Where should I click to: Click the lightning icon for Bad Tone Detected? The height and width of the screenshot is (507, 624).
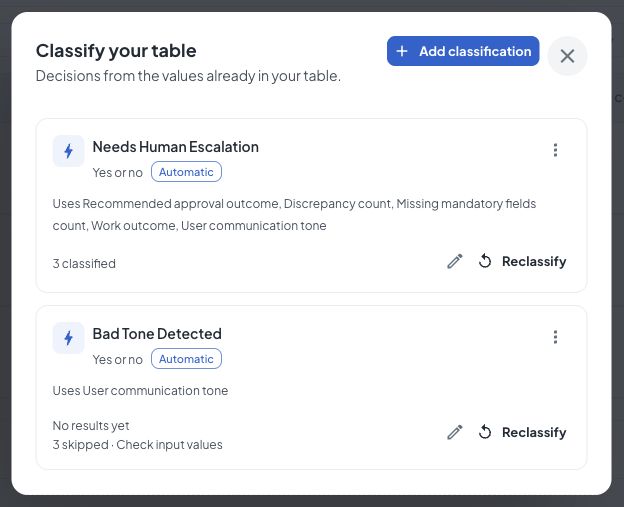coord(68,338)
